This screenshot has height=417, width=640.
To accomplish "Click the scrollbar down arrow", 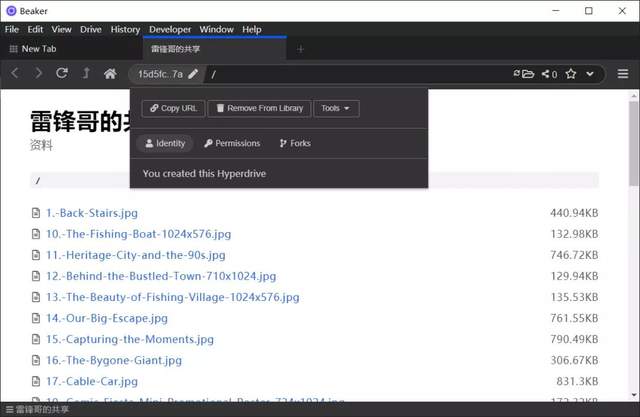I will [x=634, y=395].
